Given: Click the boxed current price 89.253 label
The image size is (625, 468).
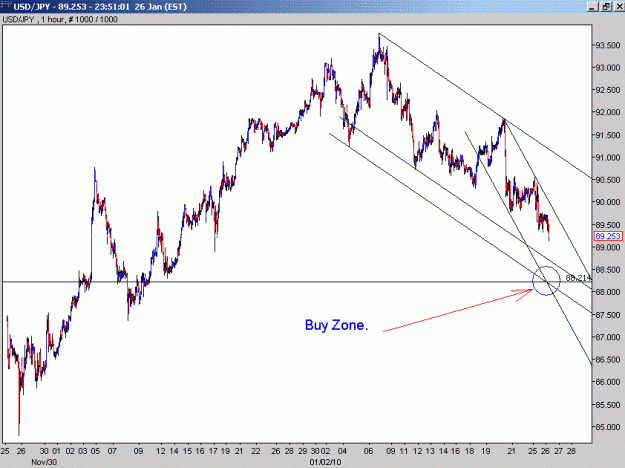Looking at the screenshot, I should pyautogui.click(x=608, y=236).
